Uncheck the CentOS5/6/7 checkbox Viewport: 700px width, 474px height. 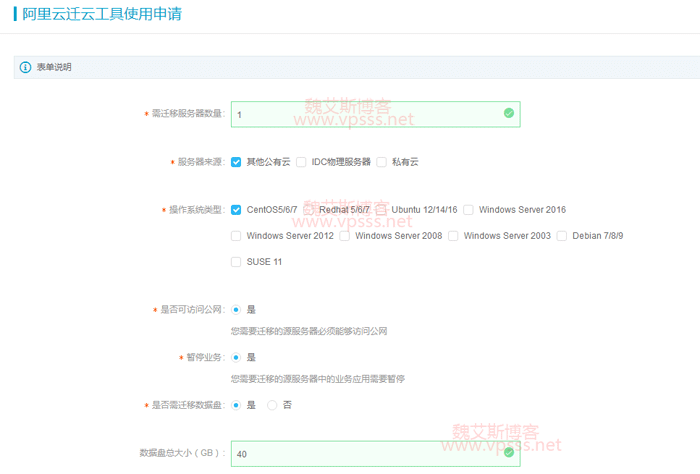[x=236, y=210]
